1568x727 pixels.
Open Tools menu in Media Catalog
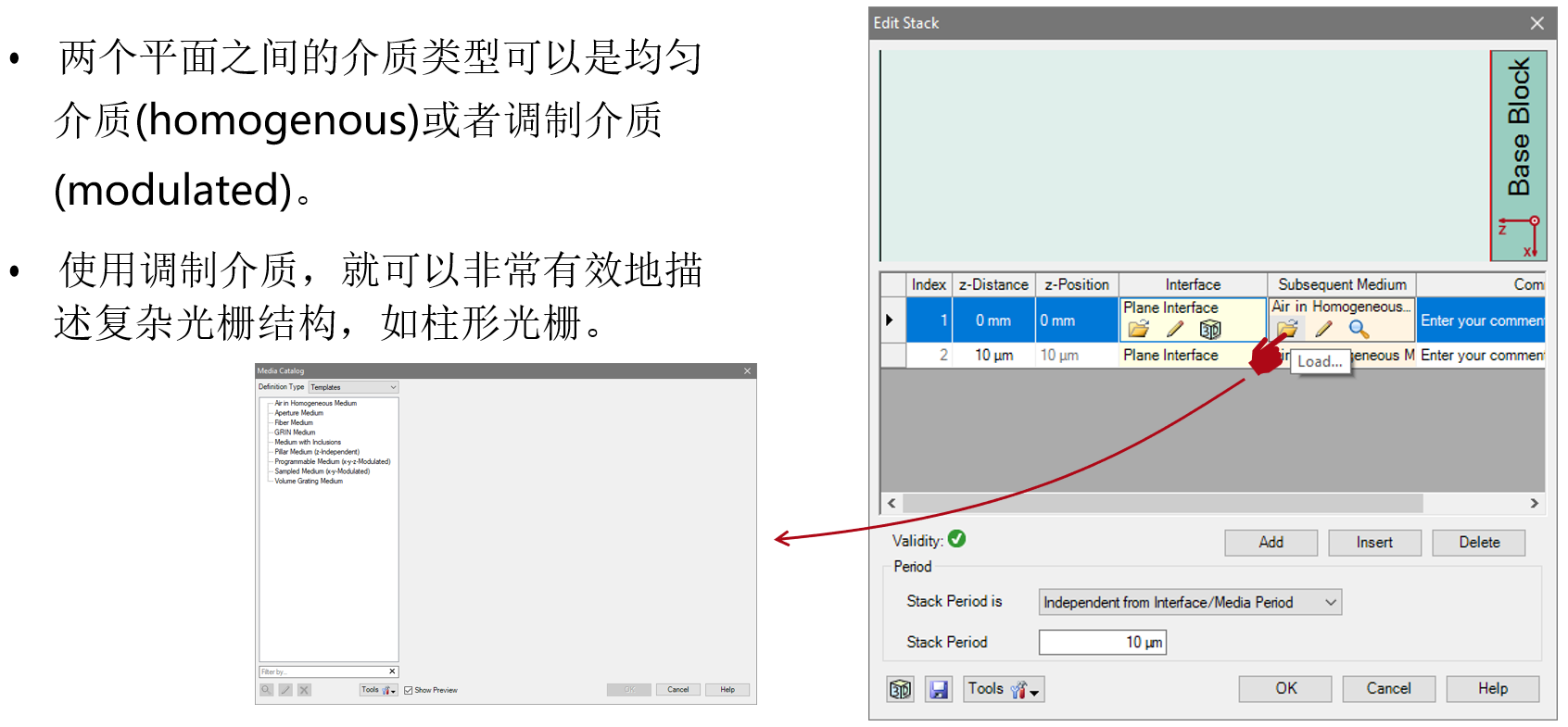click(378, 690)
